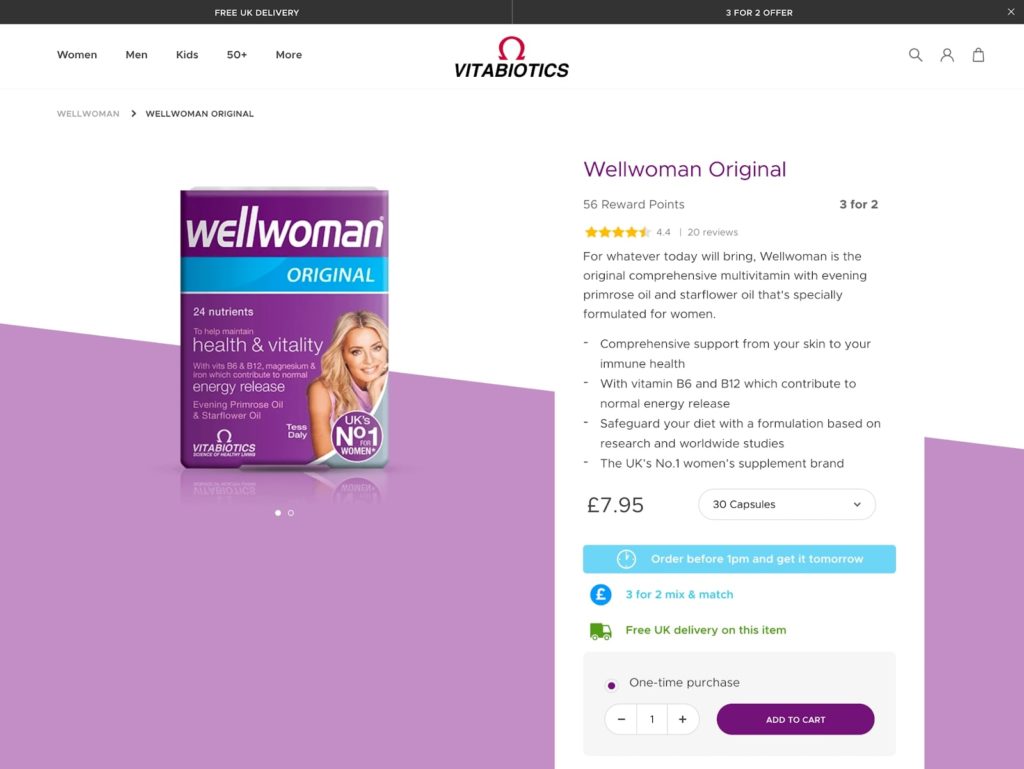1024x769 pixels.
Task: Click the star rating icons
Action: pos(617,232)
